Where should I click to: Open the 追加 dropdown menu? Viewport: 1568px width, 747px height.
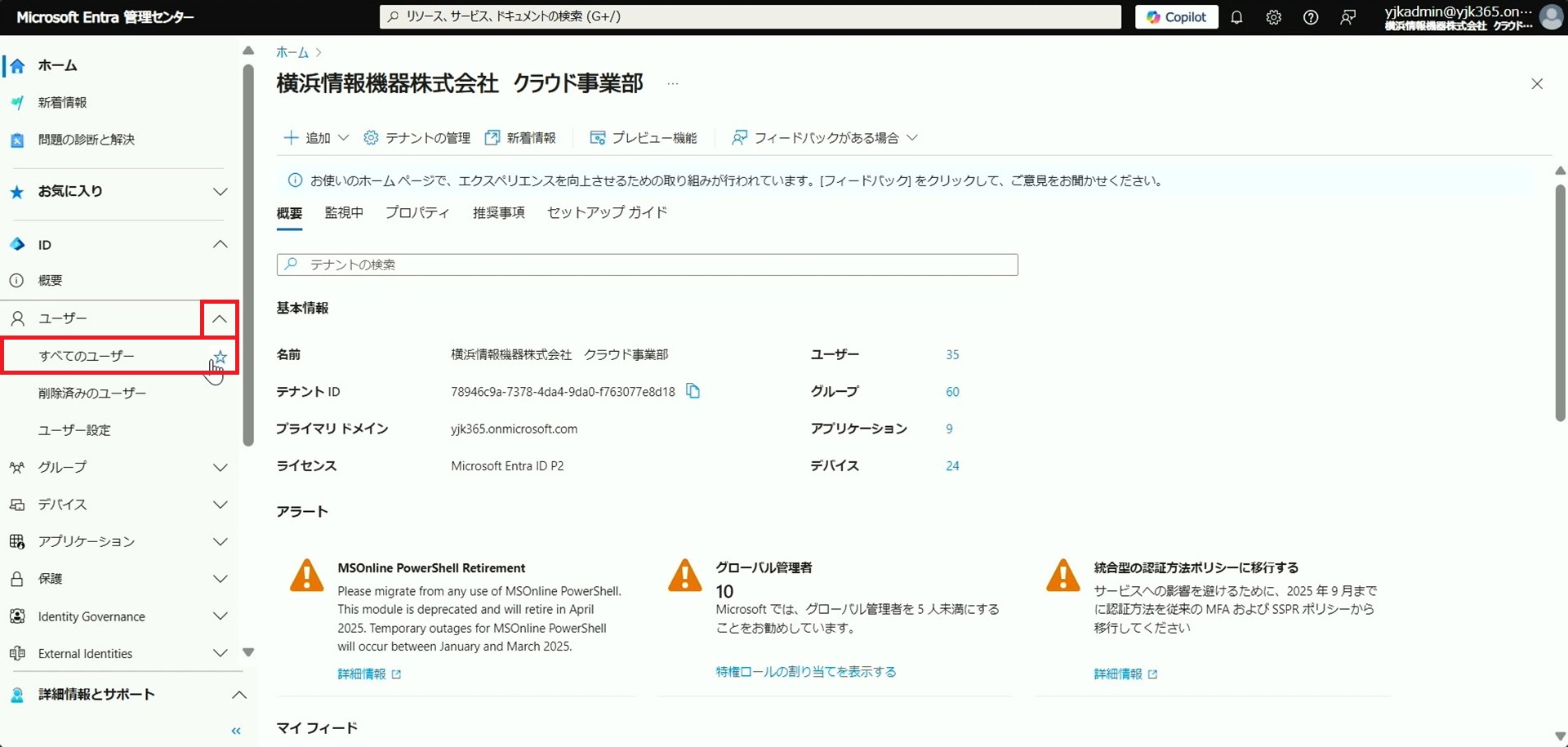point(316,138)
